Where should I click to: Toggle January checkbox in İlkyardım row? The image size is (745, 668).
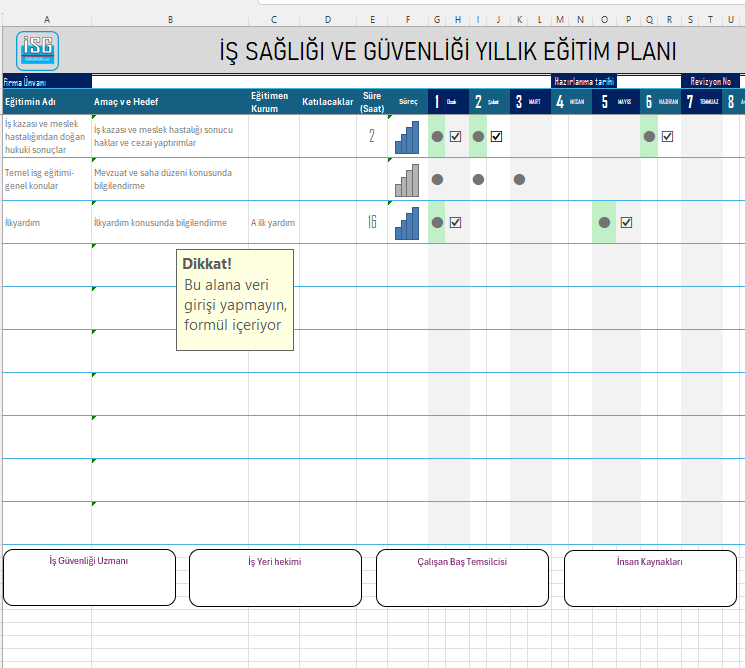point(455,222)
